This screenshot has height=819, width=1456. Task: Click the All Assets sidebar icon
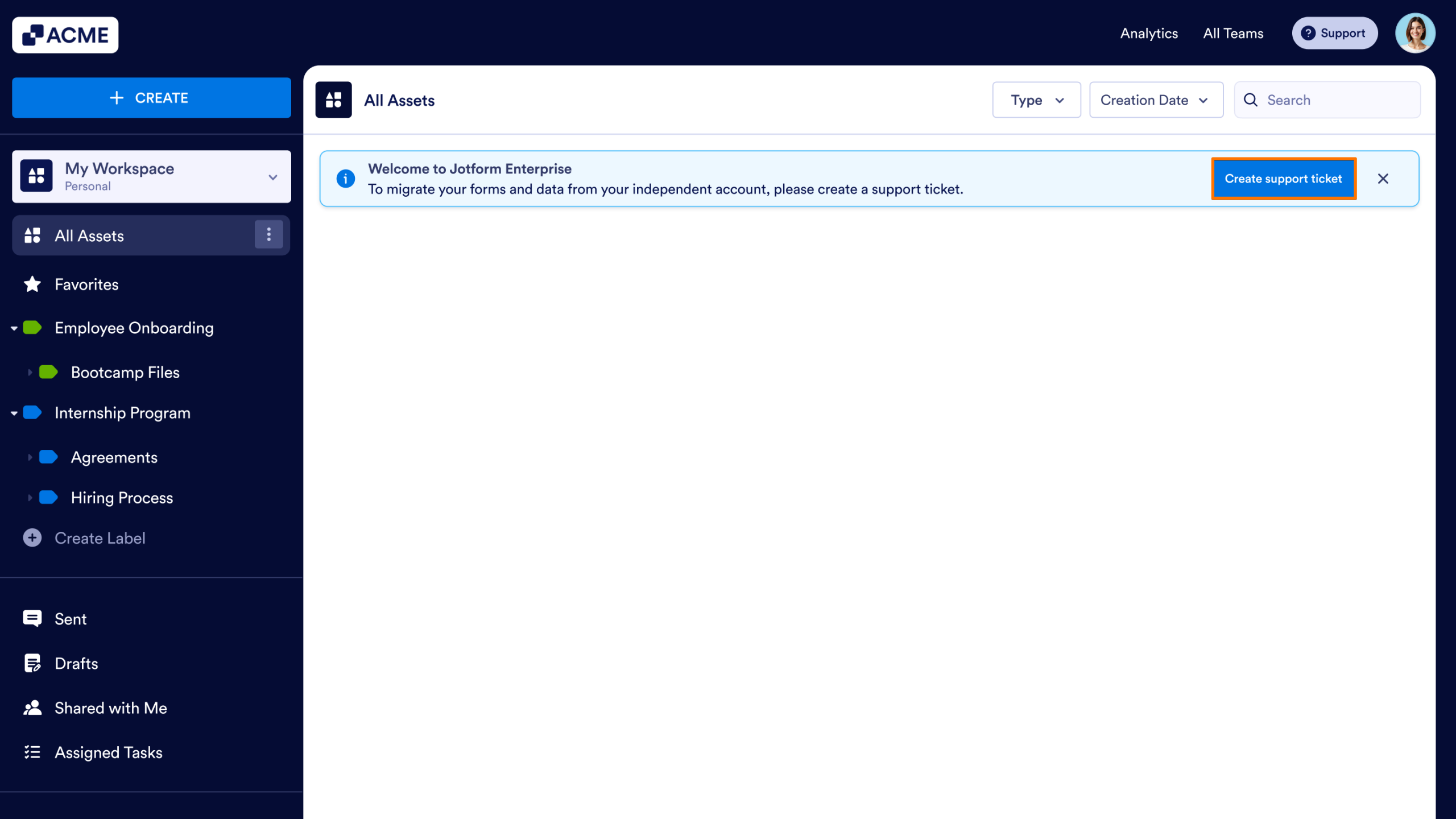coord(32,235)
